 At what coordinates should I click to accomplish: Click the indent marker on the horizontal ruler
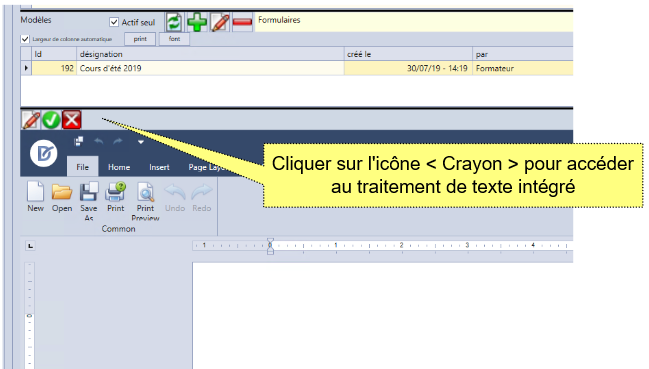[x=270, y=246]
